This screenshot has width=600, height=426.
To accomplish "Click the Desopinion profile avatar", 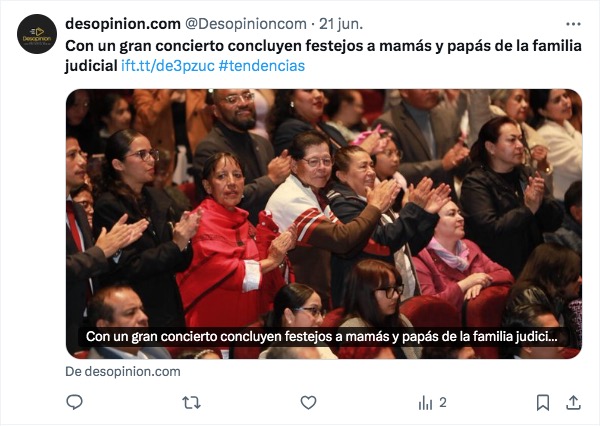I will 37,34.
